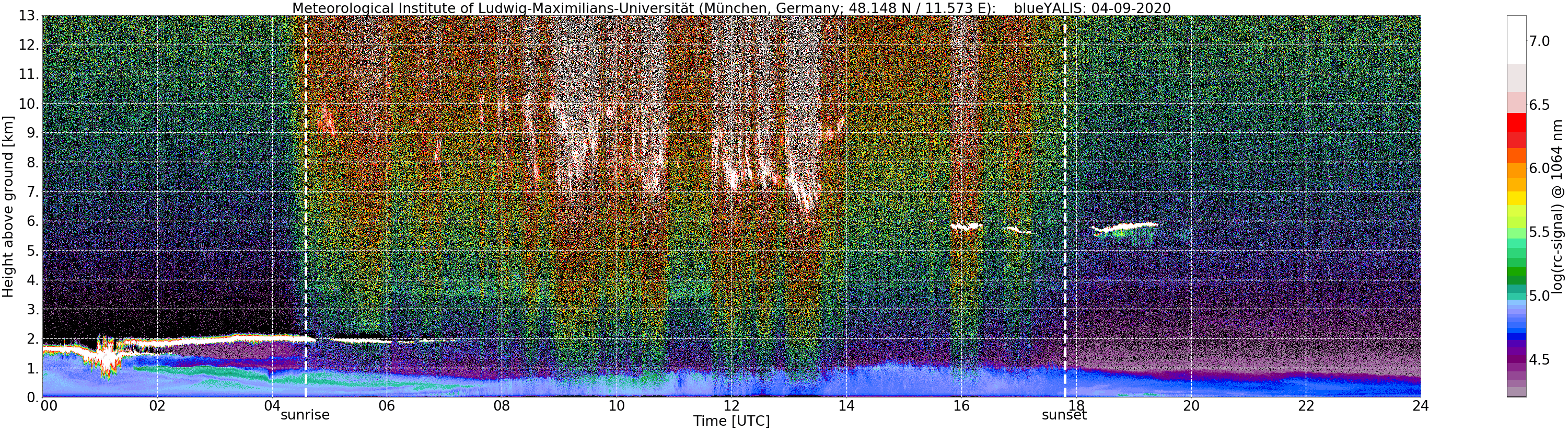Click the '11.' height tick label
The height and width of the screenshot is (431, 1568).
point(28,74)
